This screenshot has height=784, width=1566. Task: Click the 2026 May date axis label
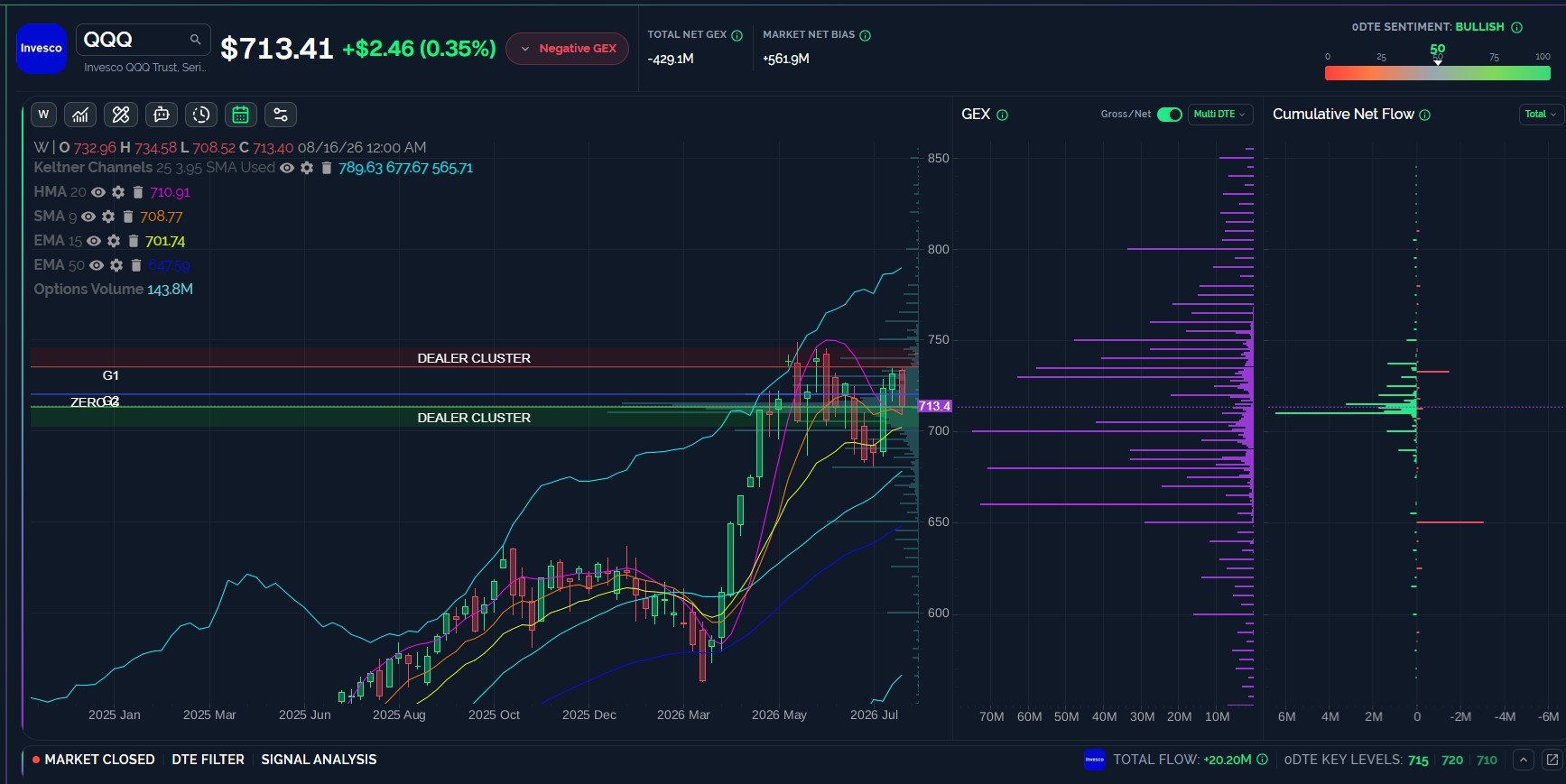779,715
